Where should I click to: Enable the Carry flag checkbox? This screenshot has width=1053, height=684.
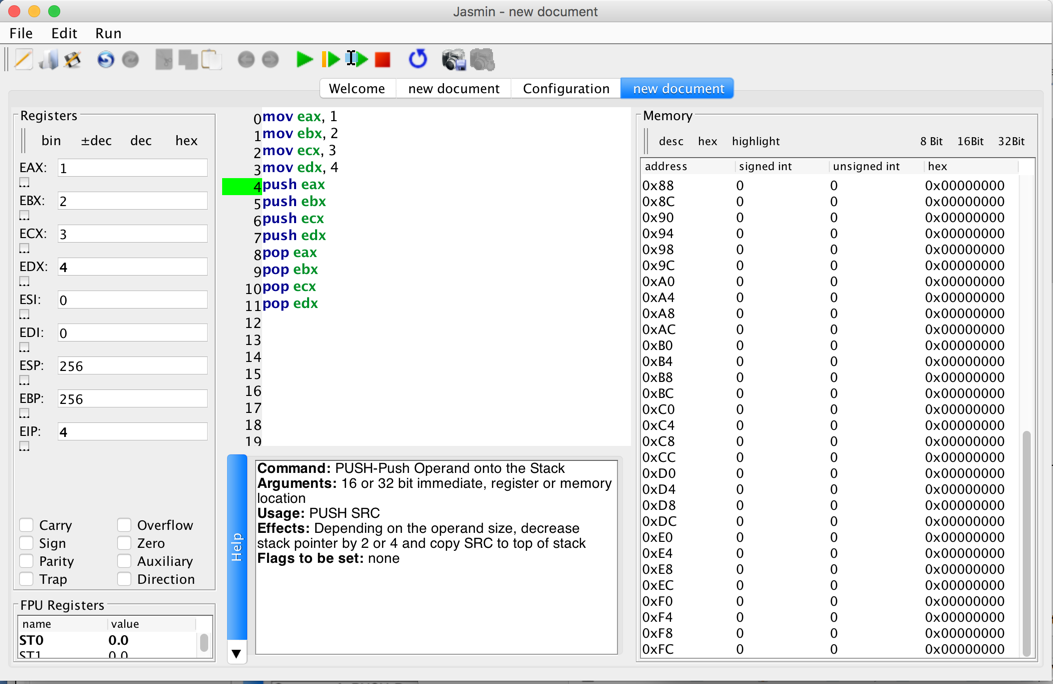tap(27, 525)
